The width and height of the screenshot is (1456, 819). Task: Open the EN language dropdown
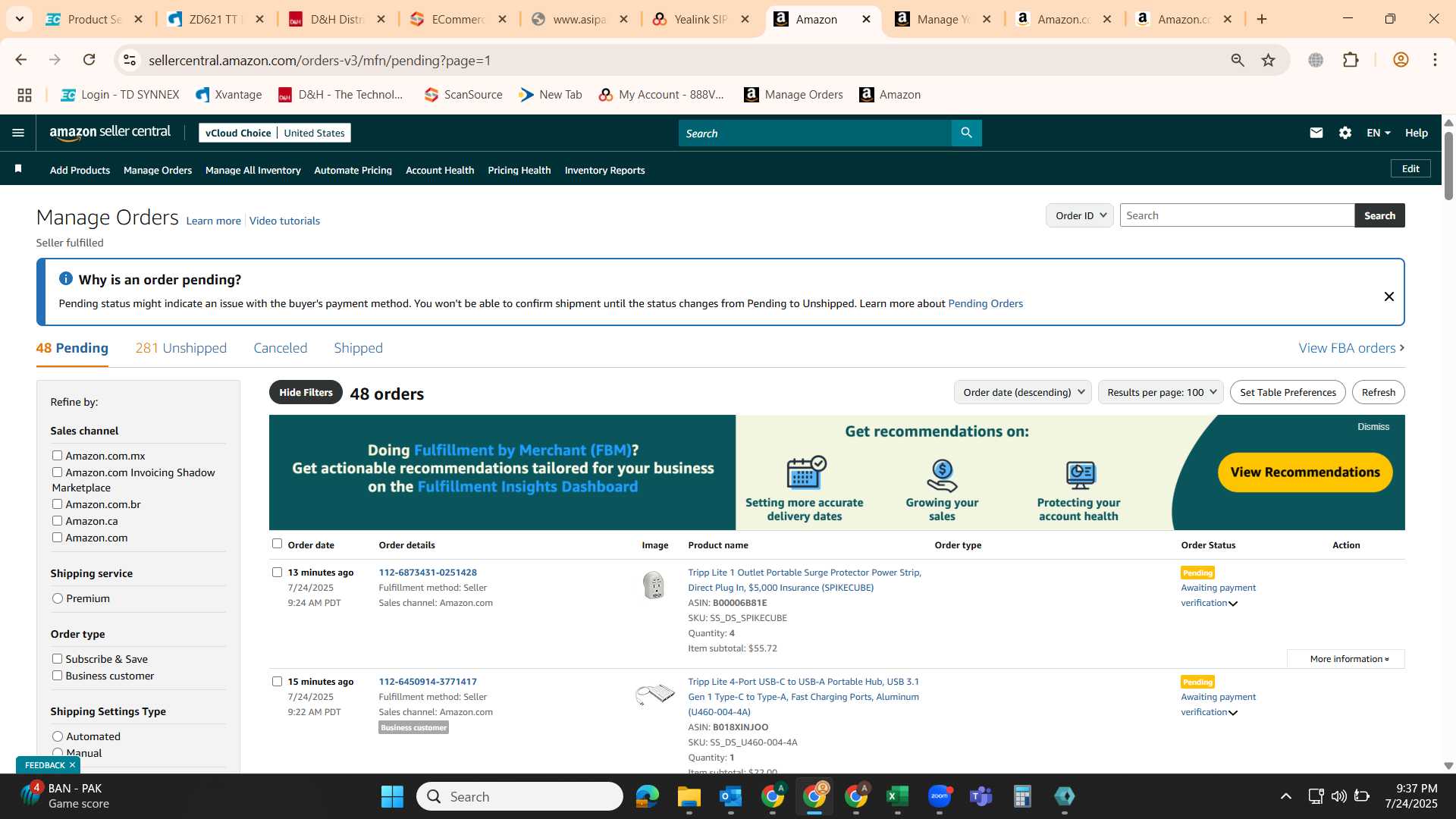point(1378,133)
